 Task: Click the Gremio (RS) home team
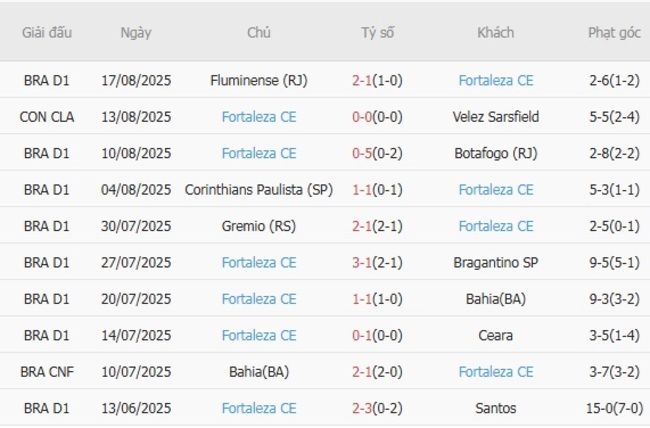click(259, 226)
